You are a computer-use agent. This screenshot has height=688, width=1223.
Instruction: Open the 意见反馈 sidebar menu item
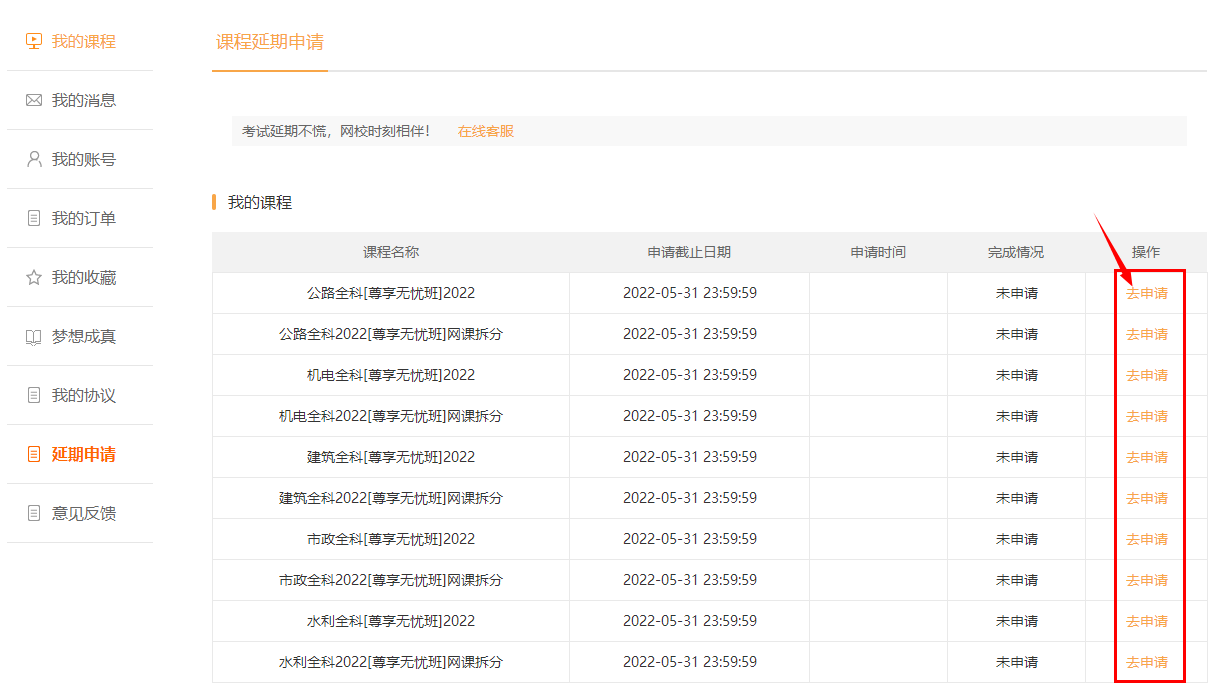point(83,514)
